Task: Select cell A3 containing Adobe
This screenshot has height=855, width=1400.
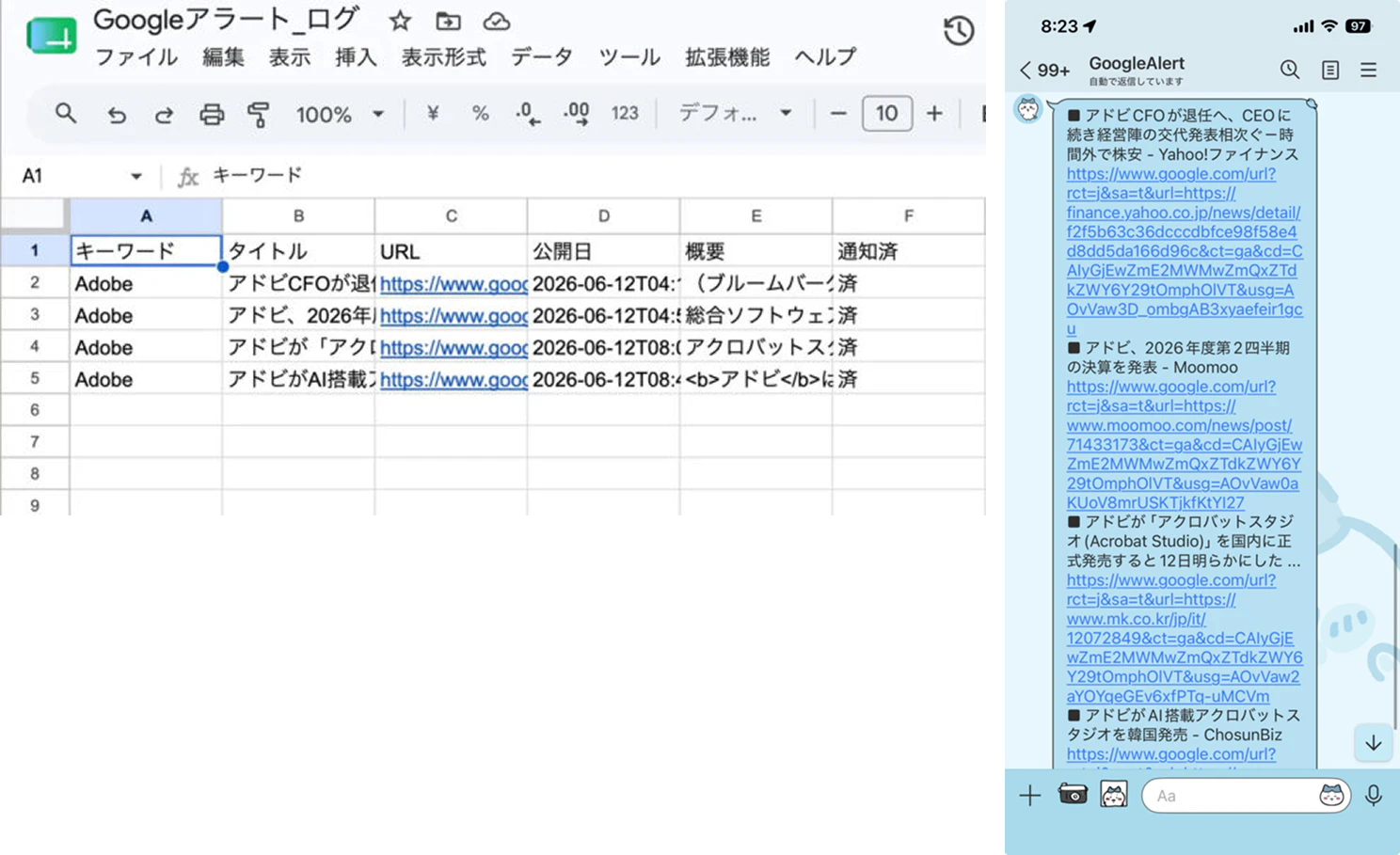Action: tap(146, 315)
